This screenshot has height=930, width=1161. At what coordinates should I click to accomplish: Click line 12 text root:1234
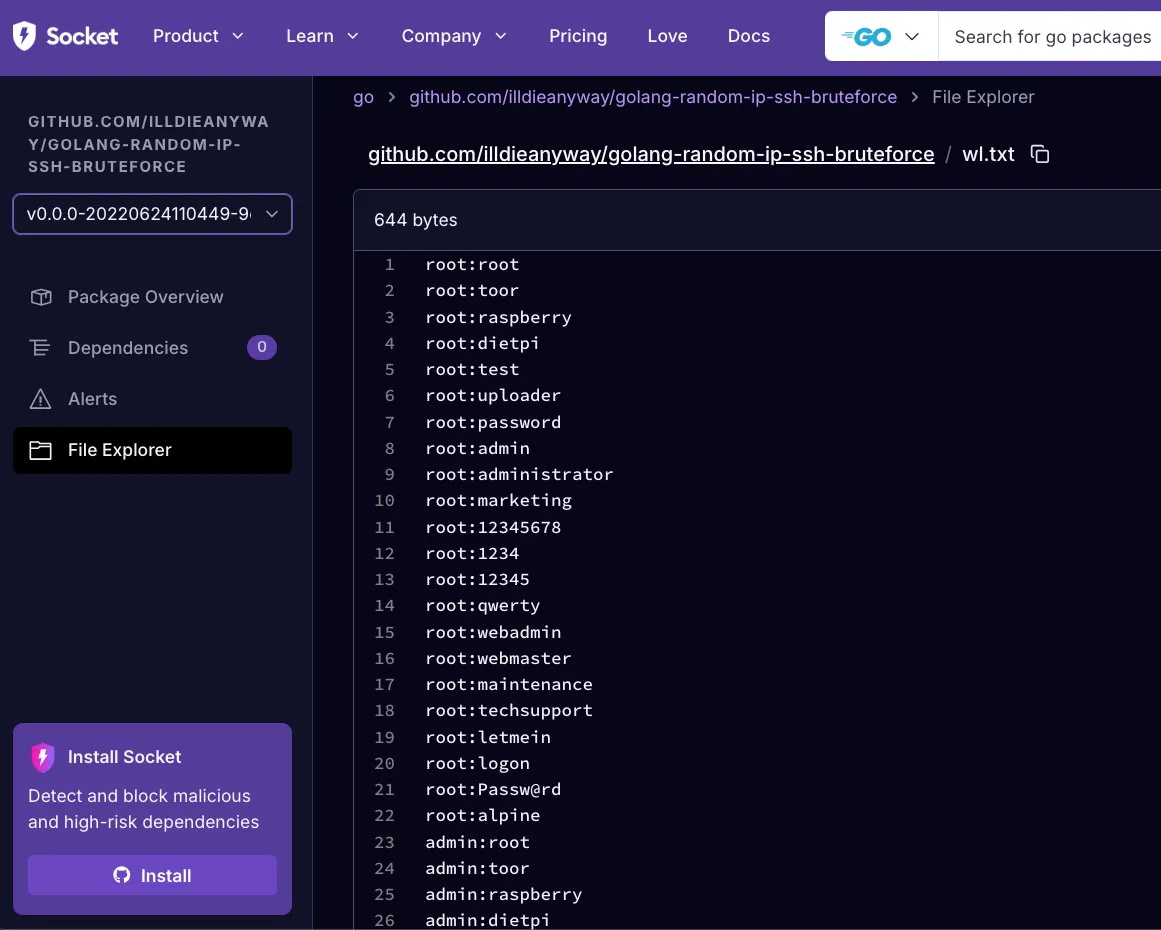472,553
